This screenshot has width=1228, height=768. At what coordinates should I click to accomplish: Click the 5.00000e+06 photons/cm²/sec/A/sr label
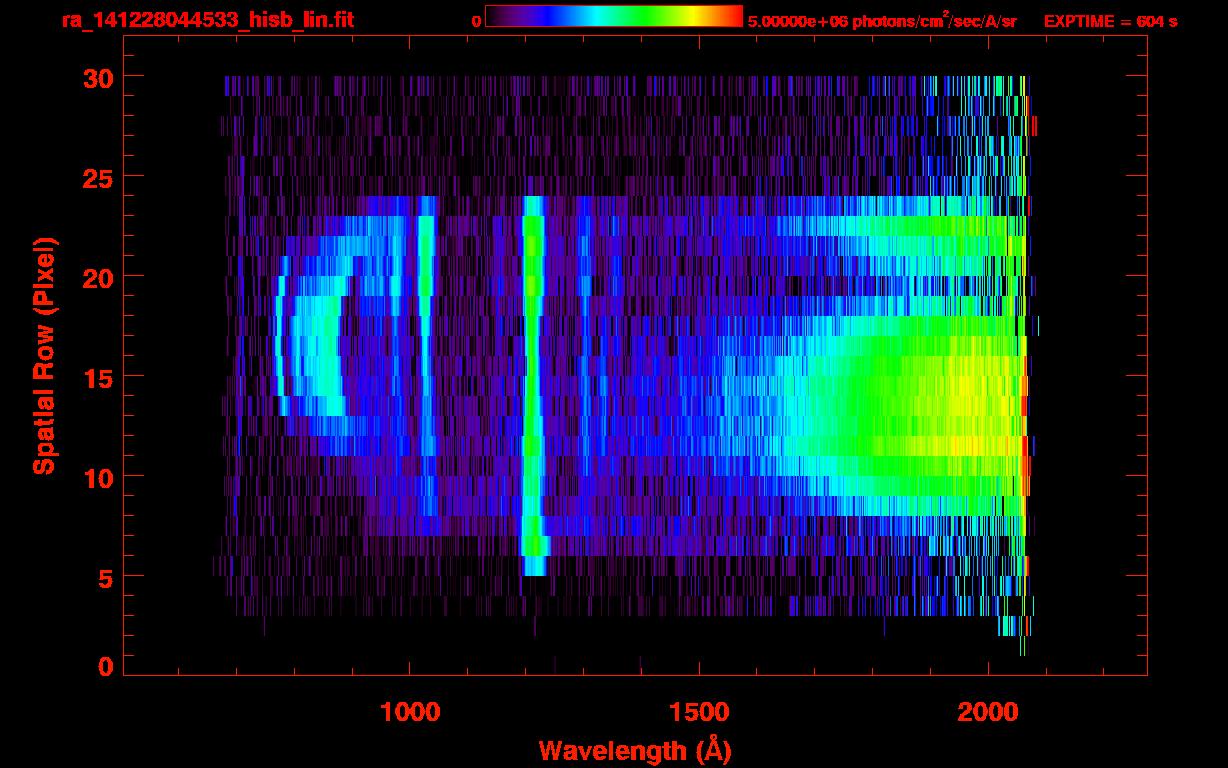(x=882, y=21)
